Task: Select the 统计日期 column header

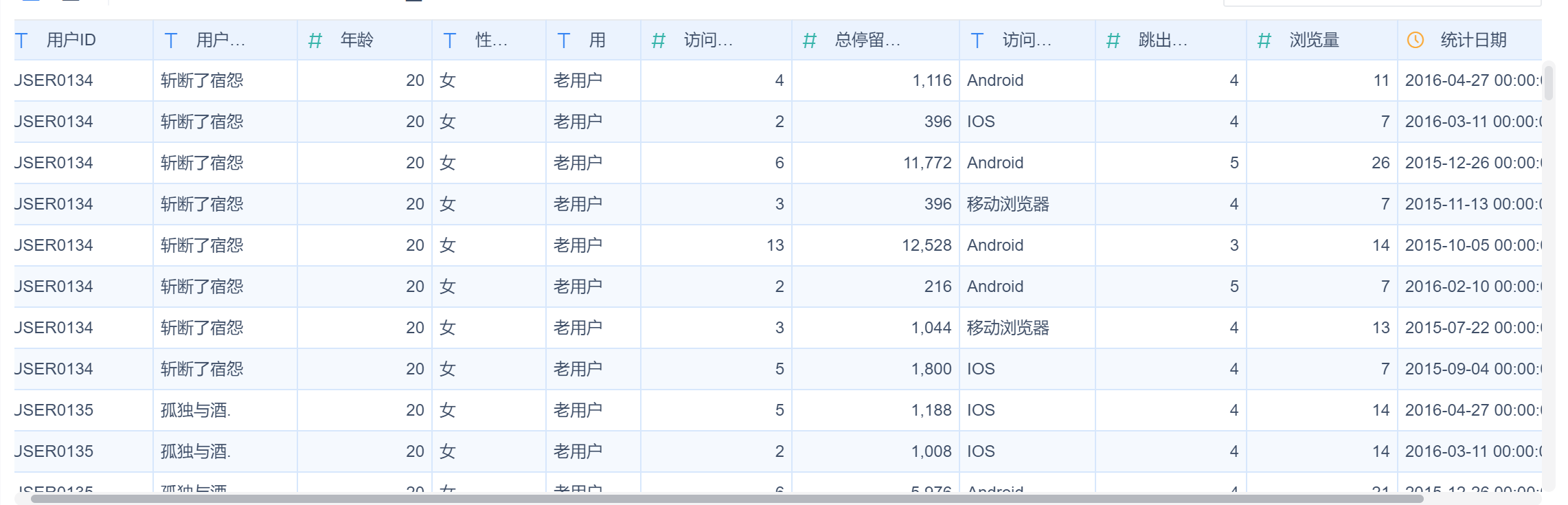Action: click(x=1473, y=41)
